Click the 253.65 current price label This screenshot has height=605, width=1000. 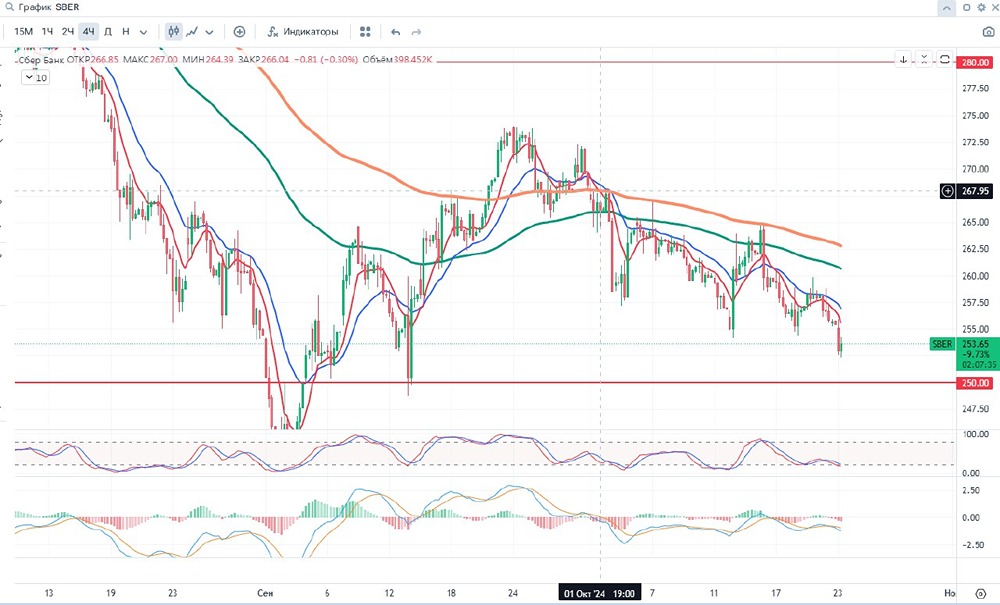click(x=976, y=344)
